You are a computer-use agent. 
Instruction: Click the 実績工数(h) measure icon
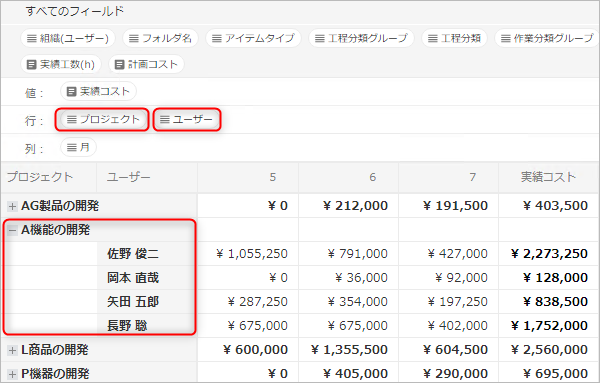pos(31,64)
